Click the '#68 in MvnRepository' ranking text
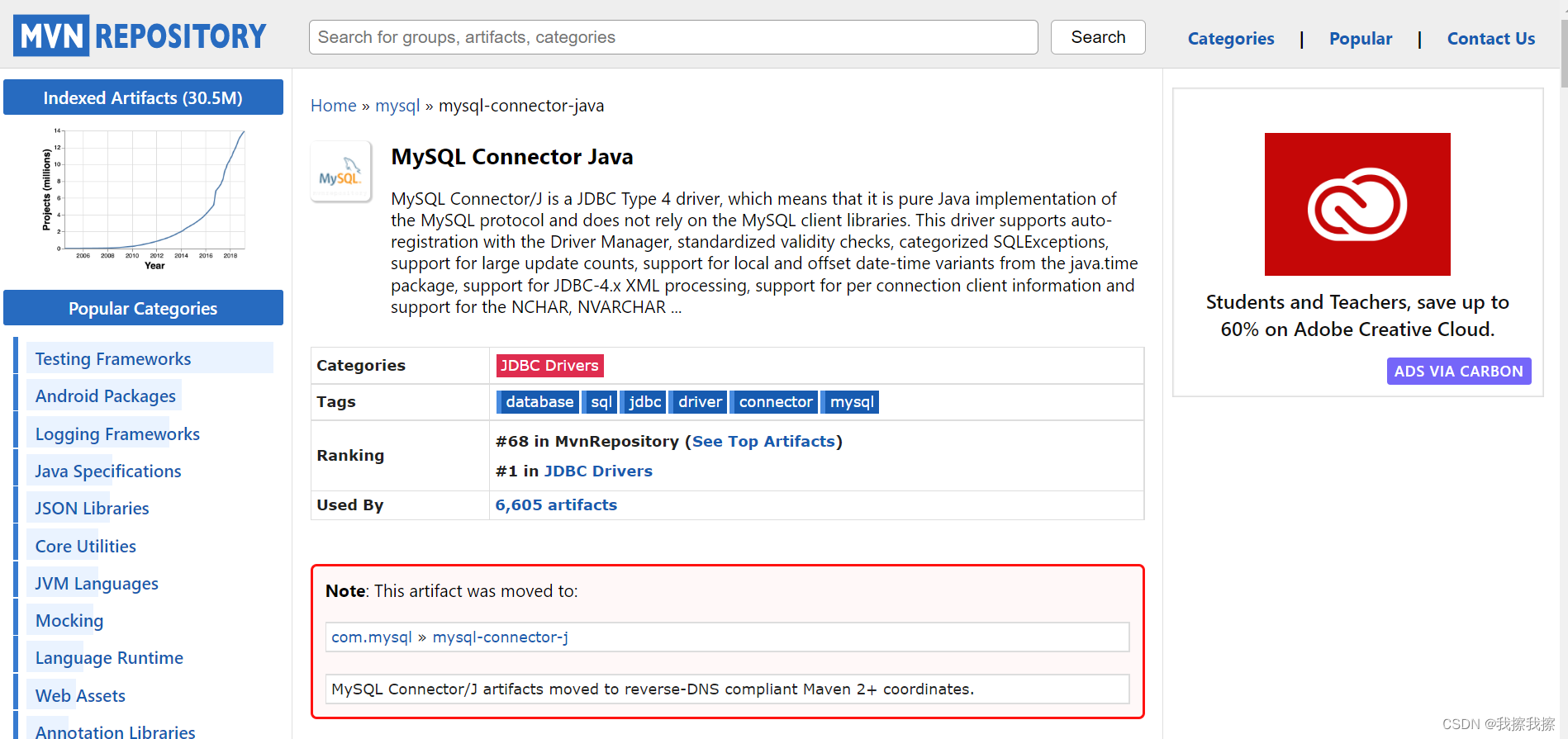This screenshot has height=739, width=1568. pyautogui.click(x=587, y=442)
